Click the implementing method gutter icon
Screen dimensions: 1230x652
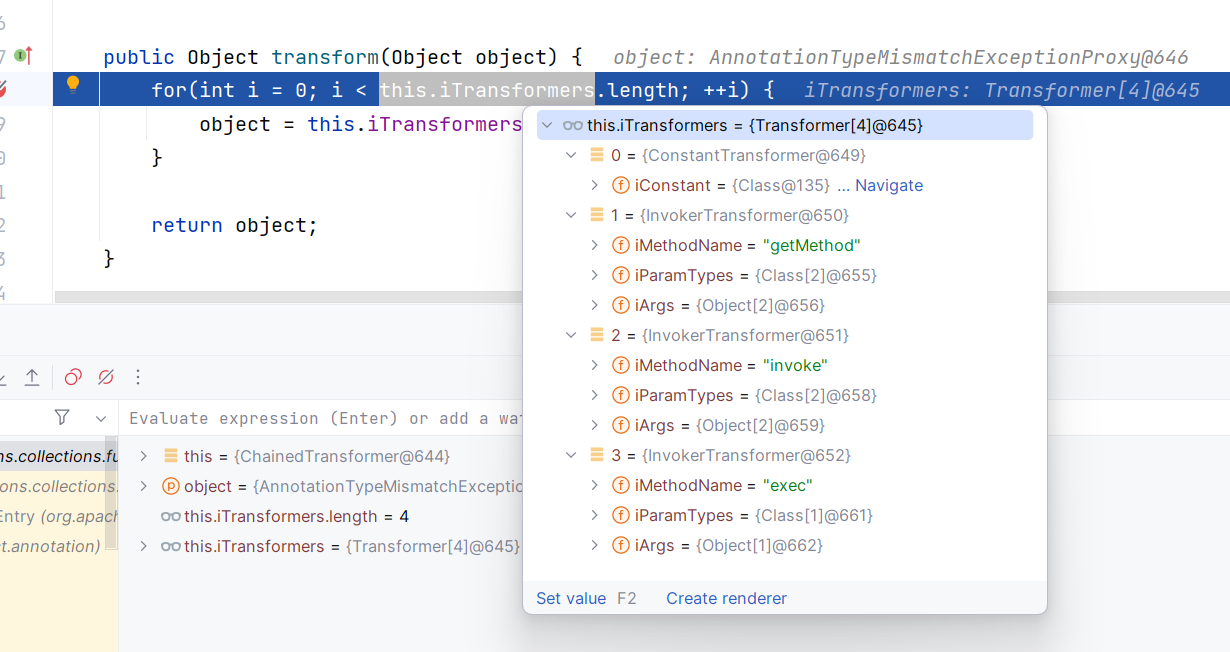(x=23, y=56)
